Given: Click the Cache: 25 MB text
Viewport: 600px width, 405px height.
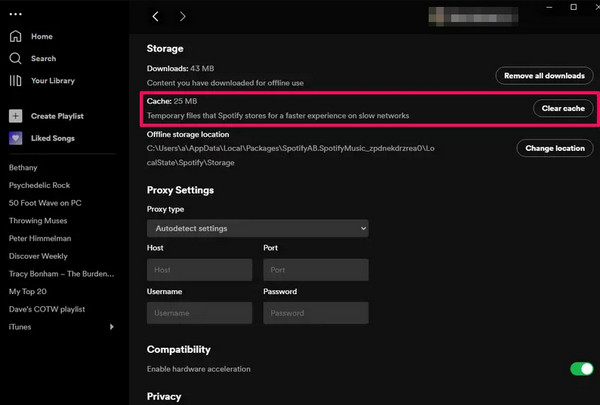Looking at the screenshot, I should coord(172,101).
